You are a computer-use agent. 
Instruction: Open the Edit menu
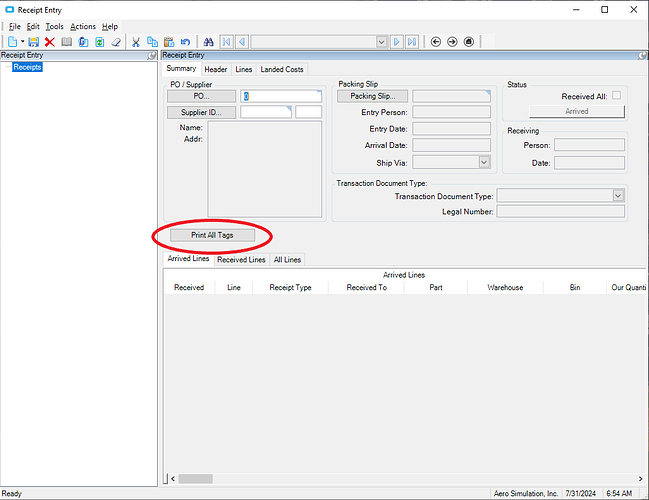tap(33, 26)
